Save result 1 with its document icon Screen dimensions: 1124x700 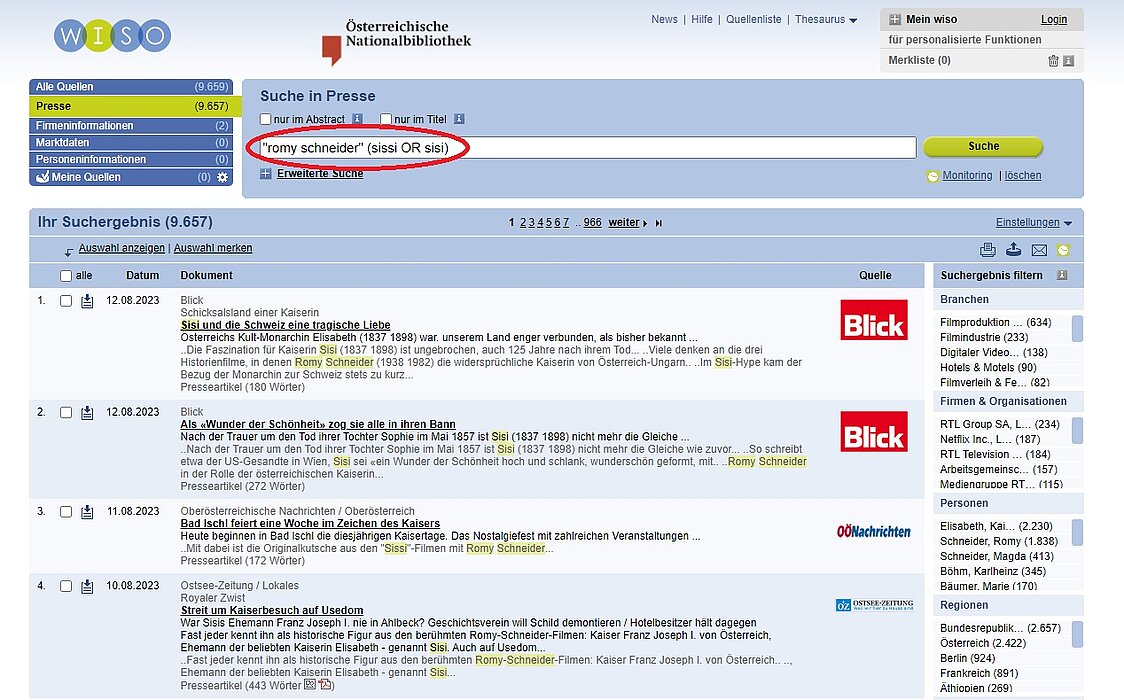coord(87,301)
